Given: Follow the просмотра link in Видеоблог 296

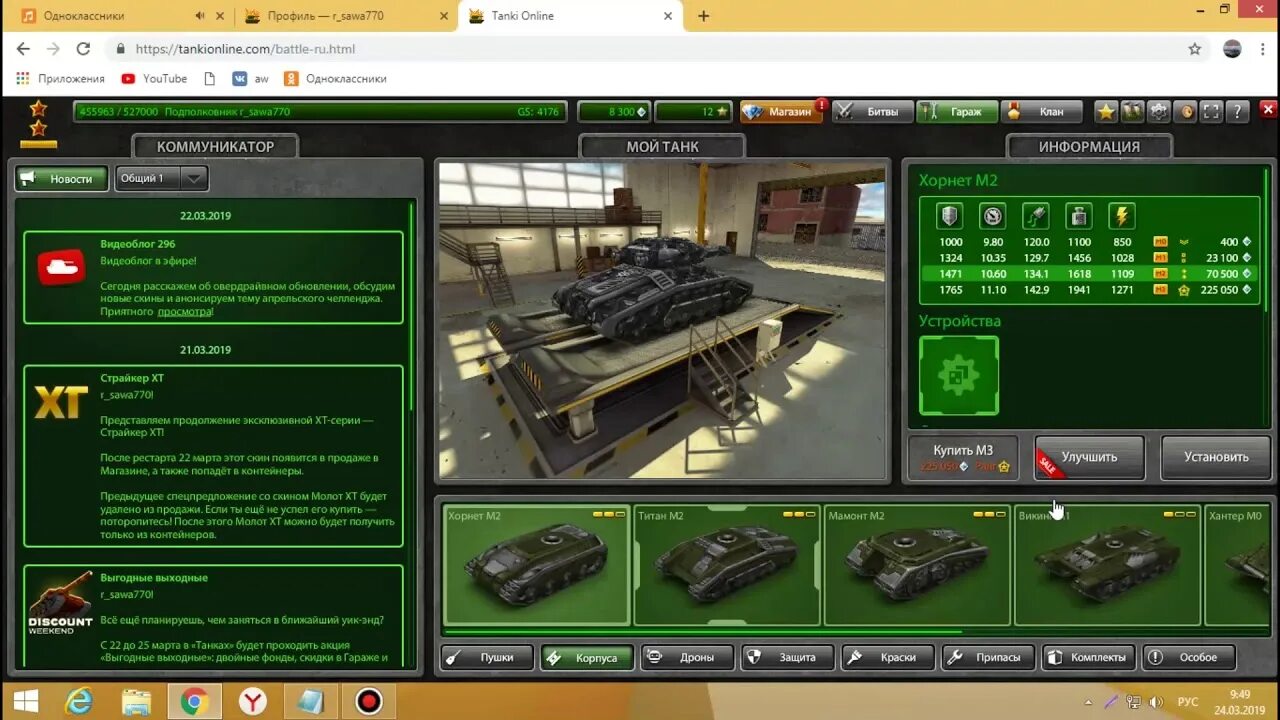Looking at the screenshot, I should (x=183, y=311).
